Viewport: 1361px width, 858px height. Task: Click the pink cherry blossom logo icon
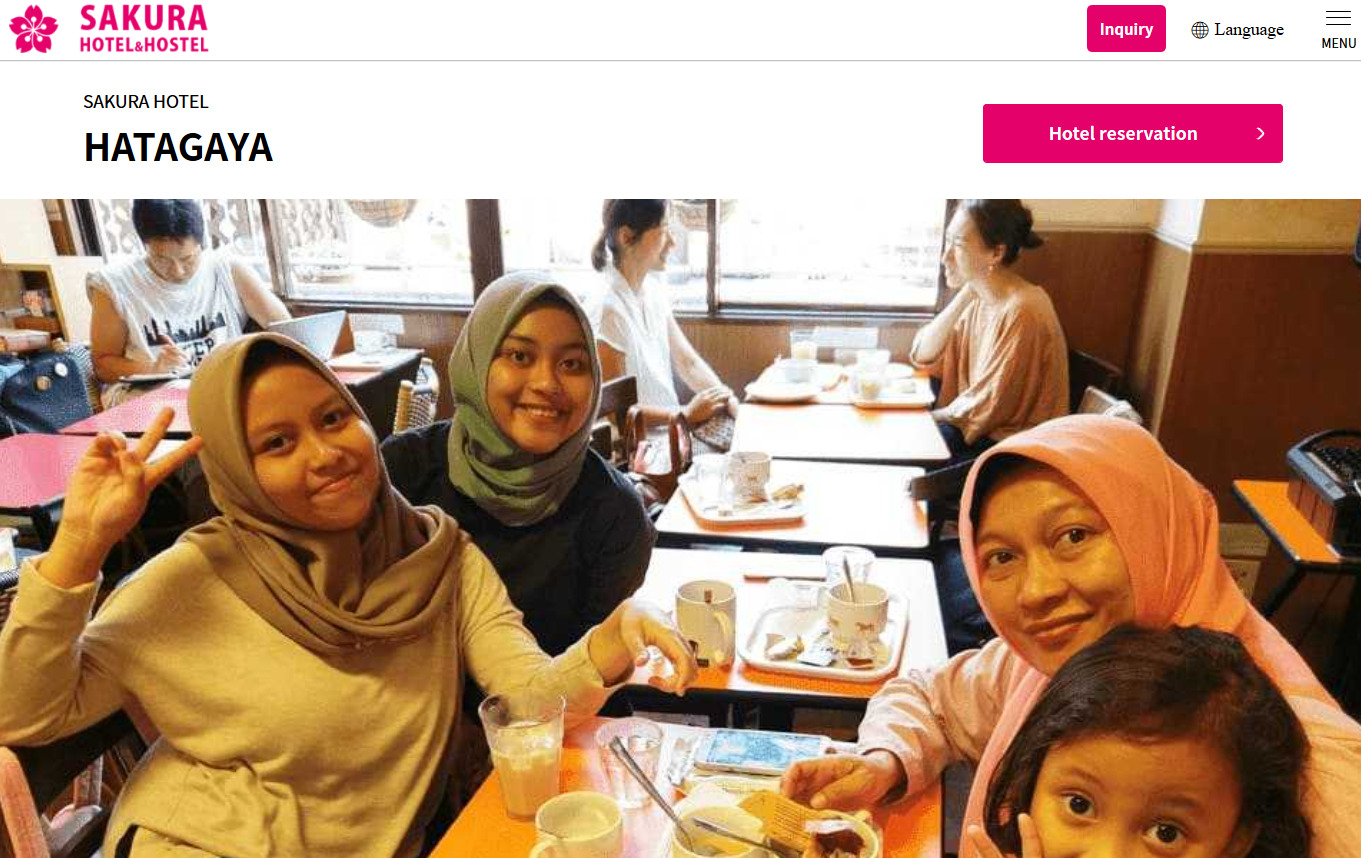34,28
